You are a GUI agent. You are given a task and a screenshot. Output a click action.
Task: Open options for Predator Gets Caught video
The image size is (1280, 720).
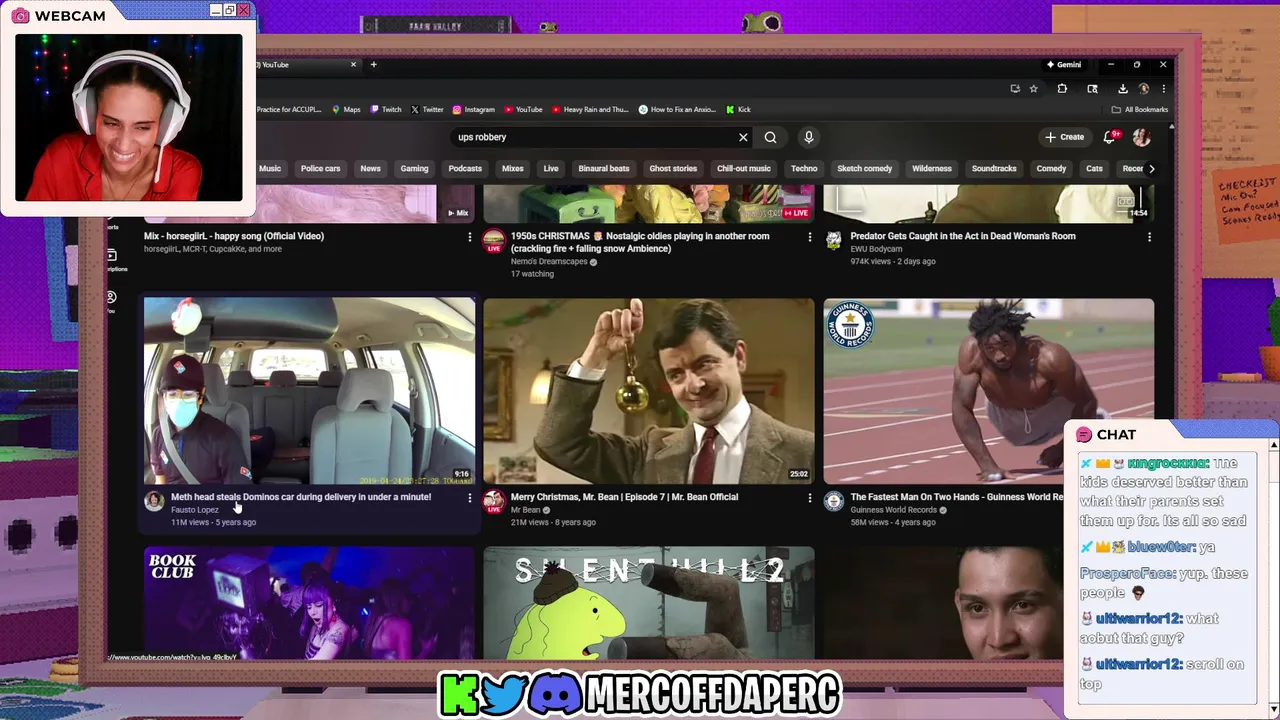tap(1149, 237)
